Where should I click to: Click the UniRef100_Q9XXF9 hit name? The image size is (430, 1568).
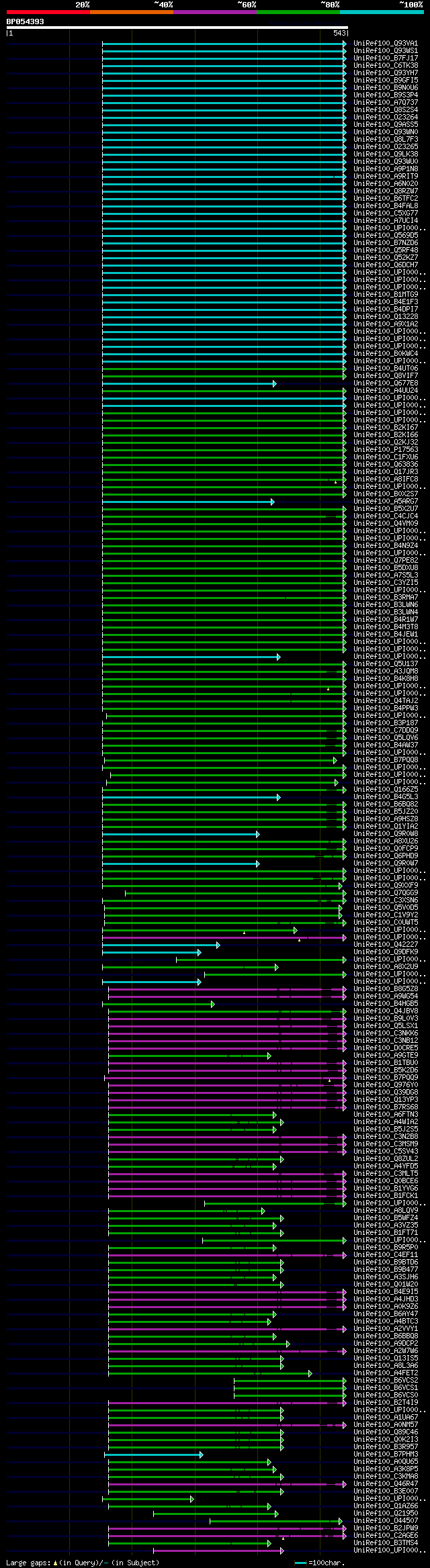[386, 885]
